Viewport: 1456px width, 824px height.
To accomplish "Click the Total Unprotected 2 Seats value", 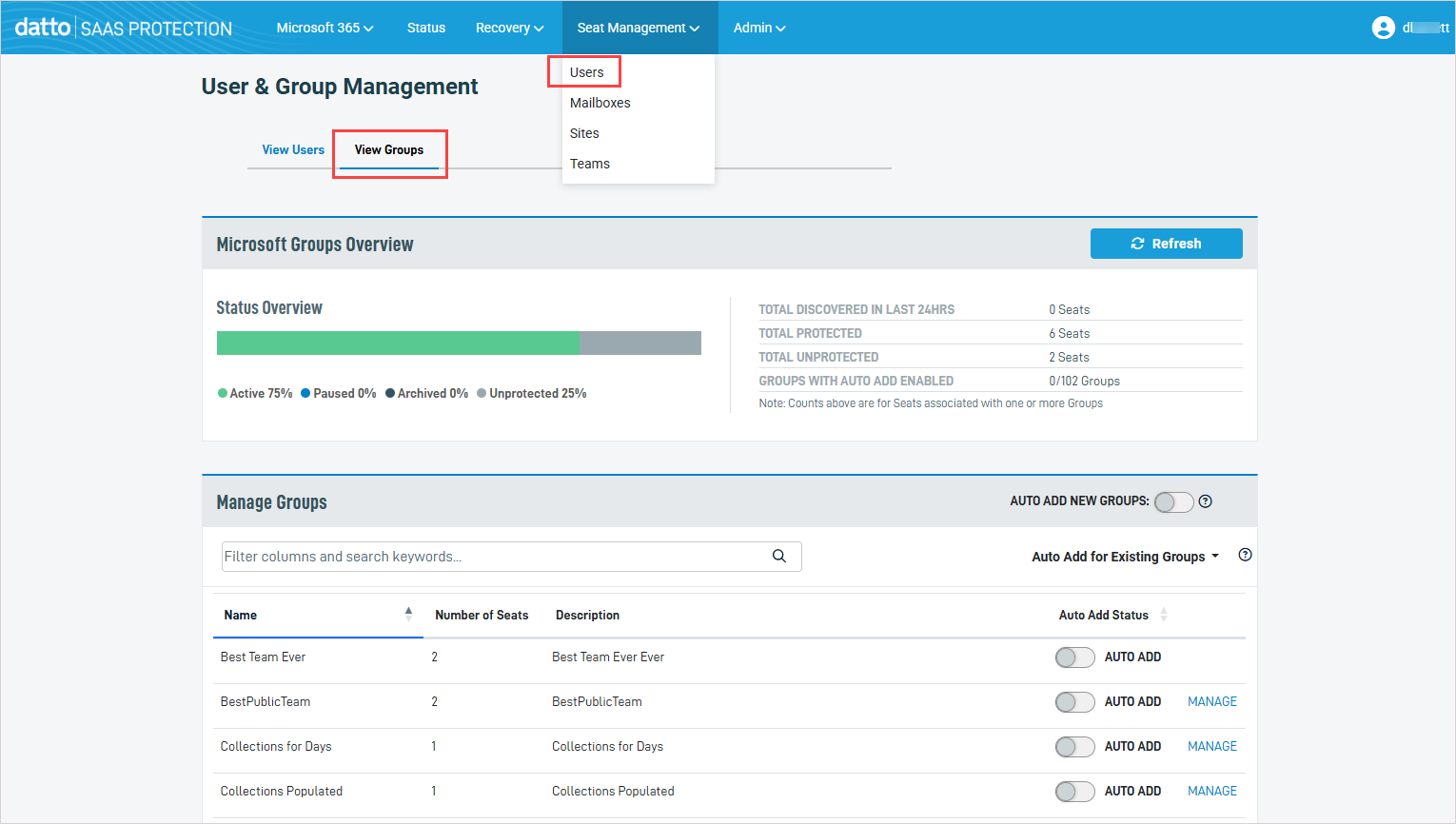I will coord(1069,357).
